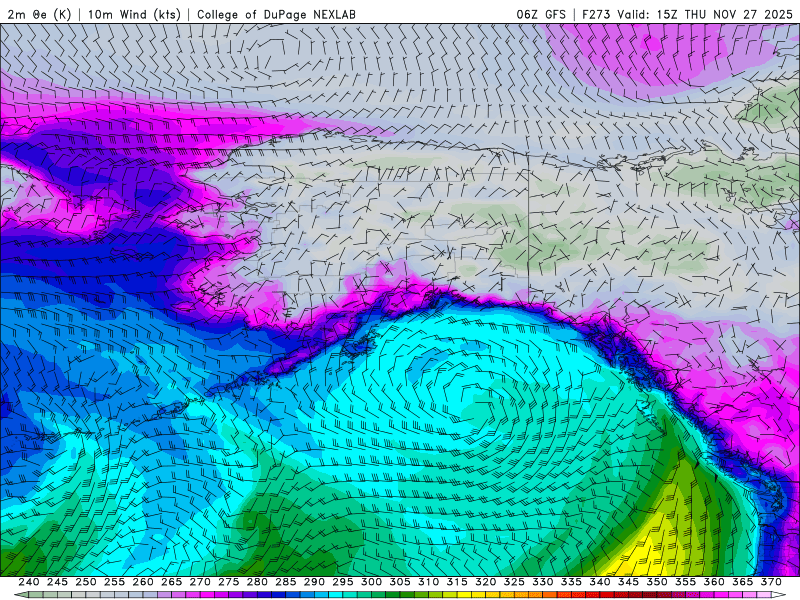Click the 245 color bar label
The width and height of the screenshot is (800, 600).
click(x=57, y=582)
